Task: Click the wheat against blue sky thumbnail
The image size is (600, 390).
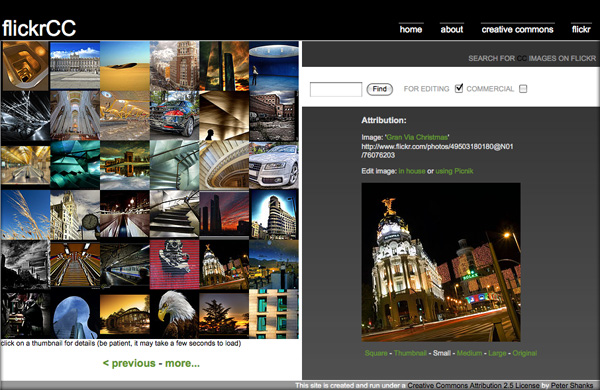Action: [x=25, y=215]
